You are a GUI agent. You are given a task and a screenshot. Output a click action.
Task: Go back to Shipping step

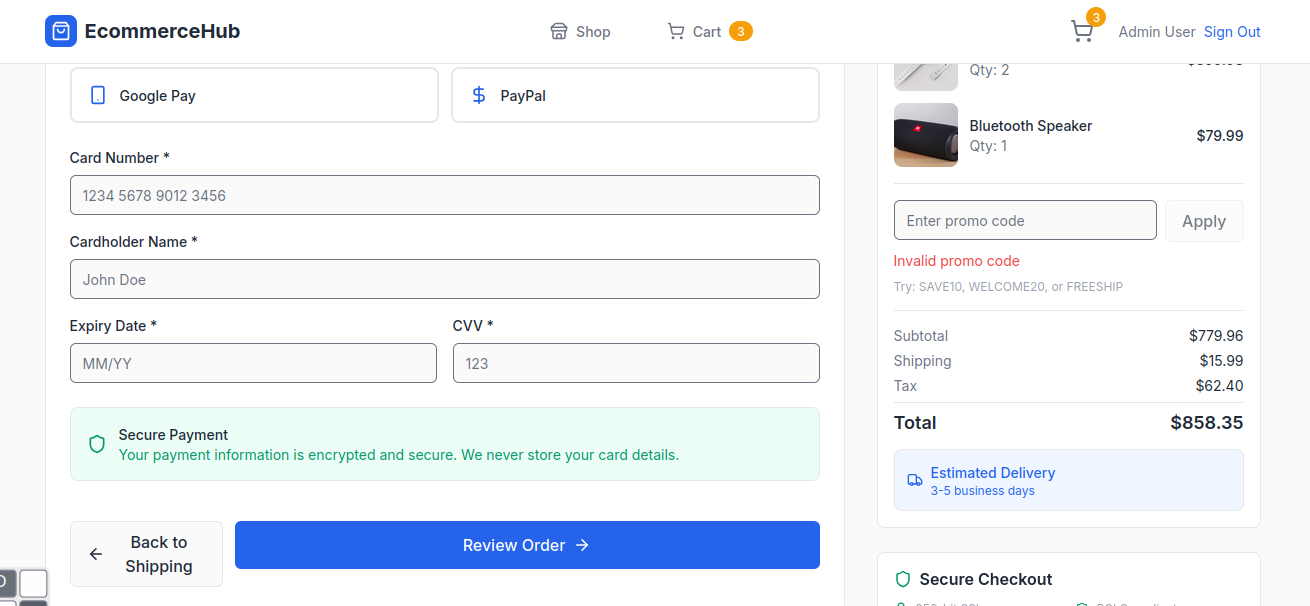click(x=146, y=554)
